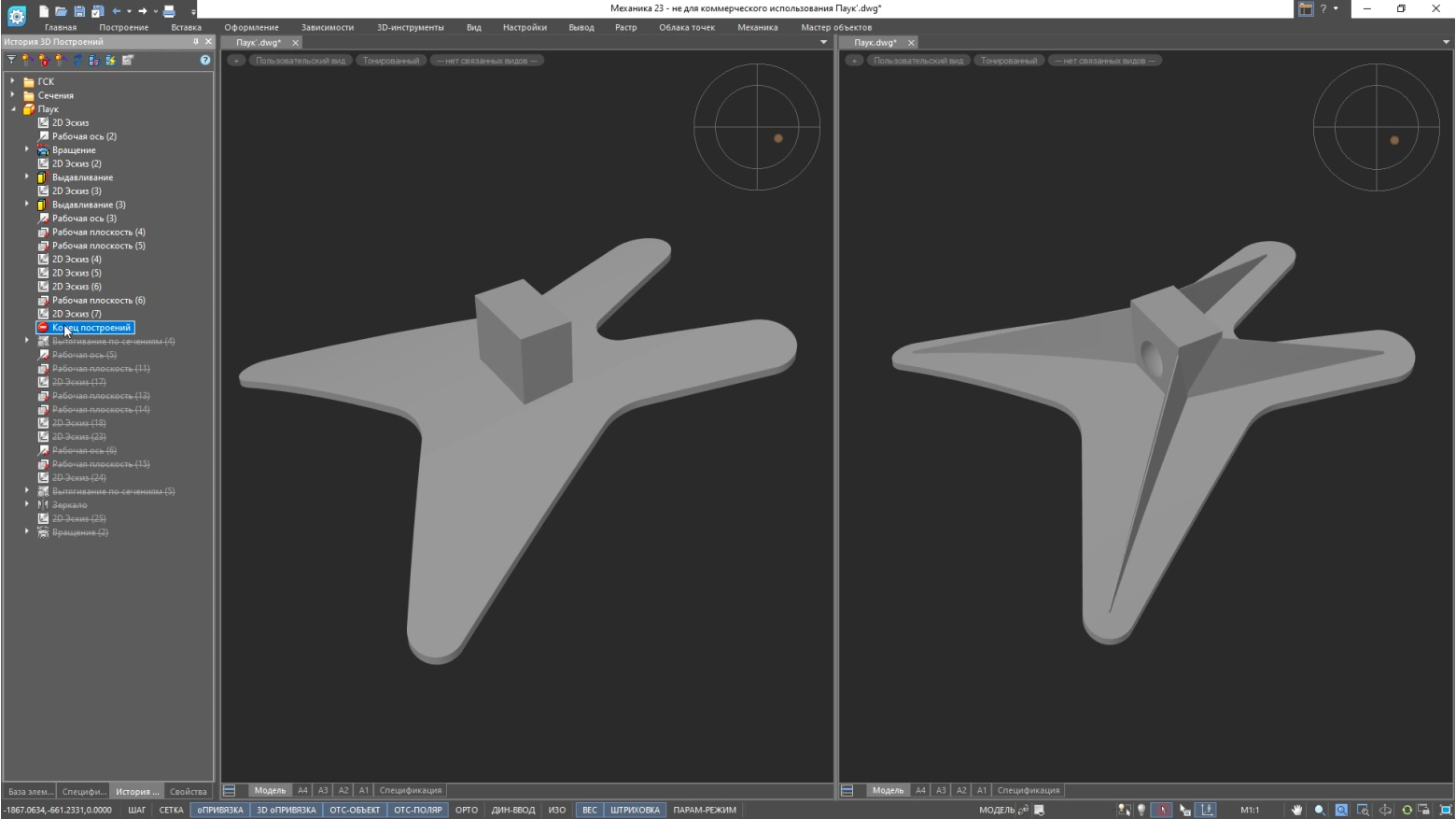Click the view orientation compass in left viewport
This screenshot has height=819, width=1456.
tap(756, 127)
